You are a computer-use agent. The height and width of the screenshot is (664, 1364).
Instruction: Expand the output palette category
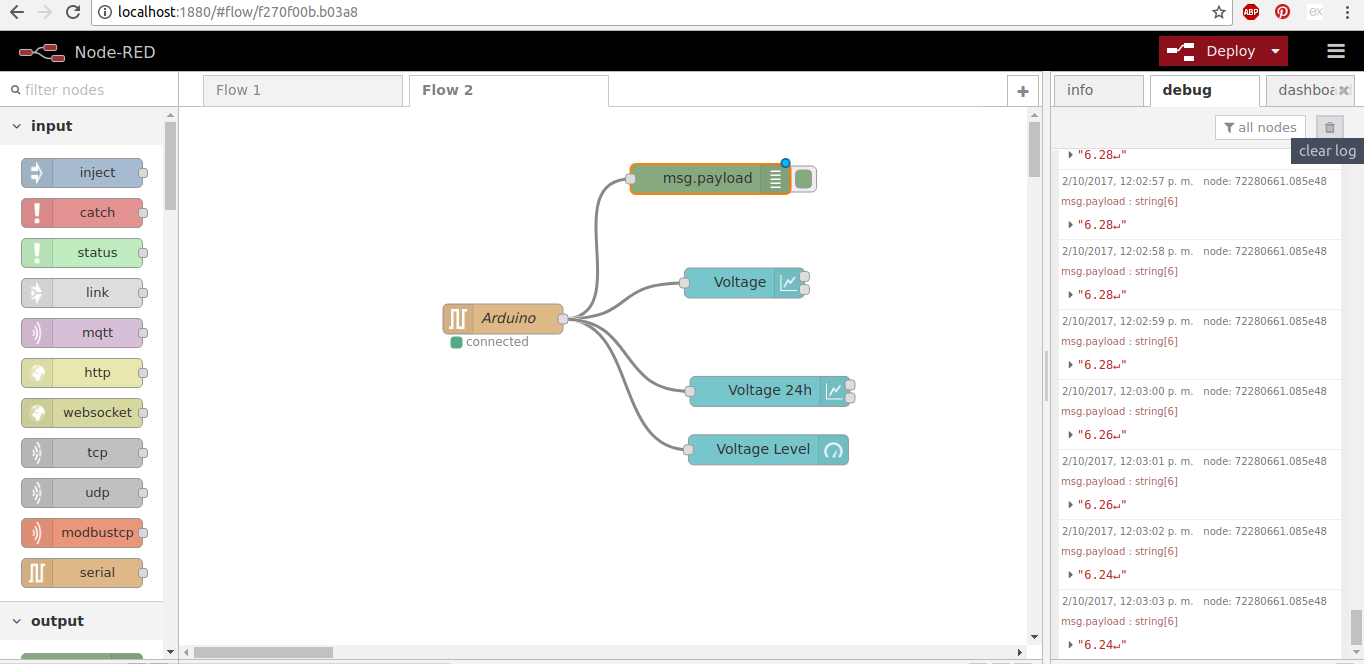(17, 621)
